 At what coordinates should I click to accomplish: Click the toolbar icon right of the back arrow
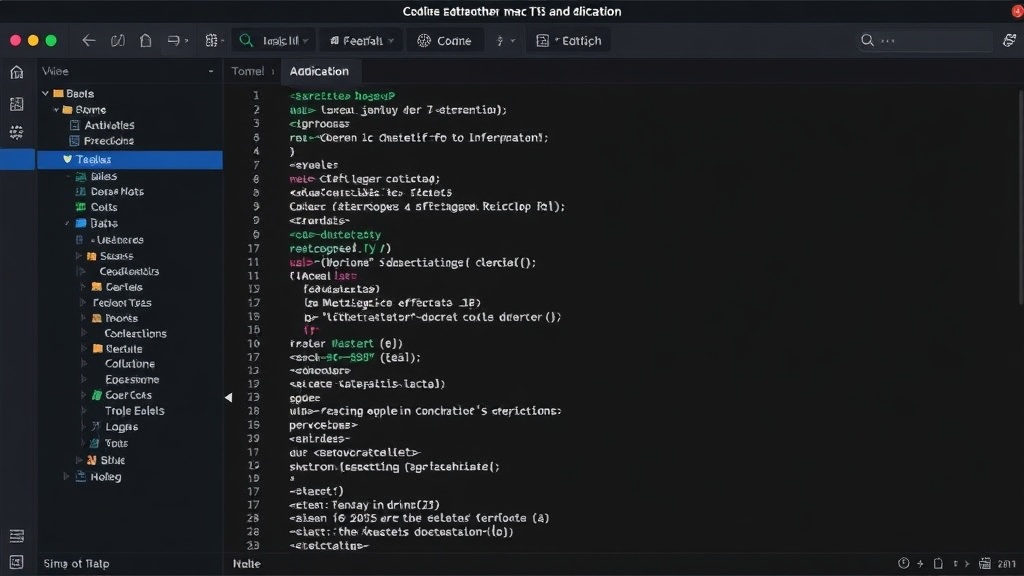[118, 40]
